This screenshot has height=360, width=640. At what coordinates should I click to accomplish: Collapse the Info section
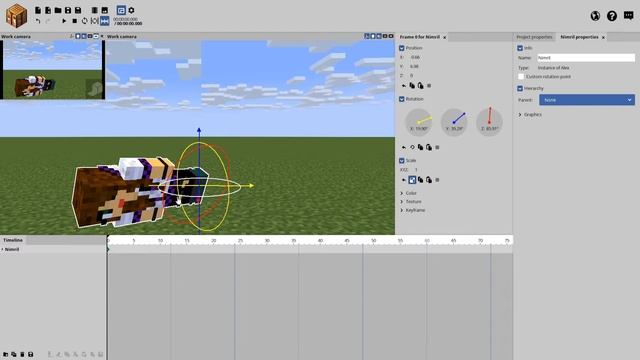point(520,48)
